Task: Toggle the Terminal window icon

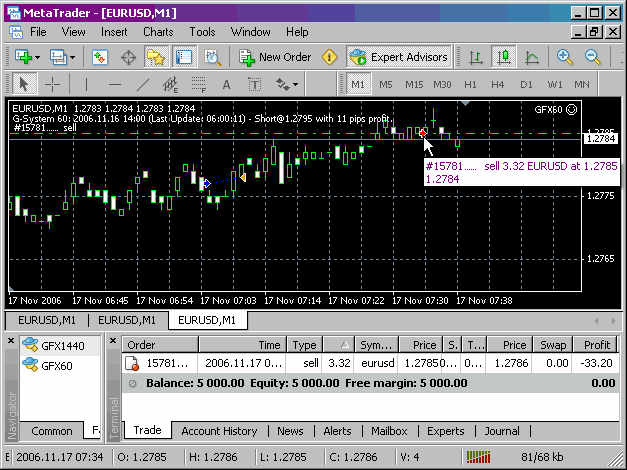Action: point(184,57)
